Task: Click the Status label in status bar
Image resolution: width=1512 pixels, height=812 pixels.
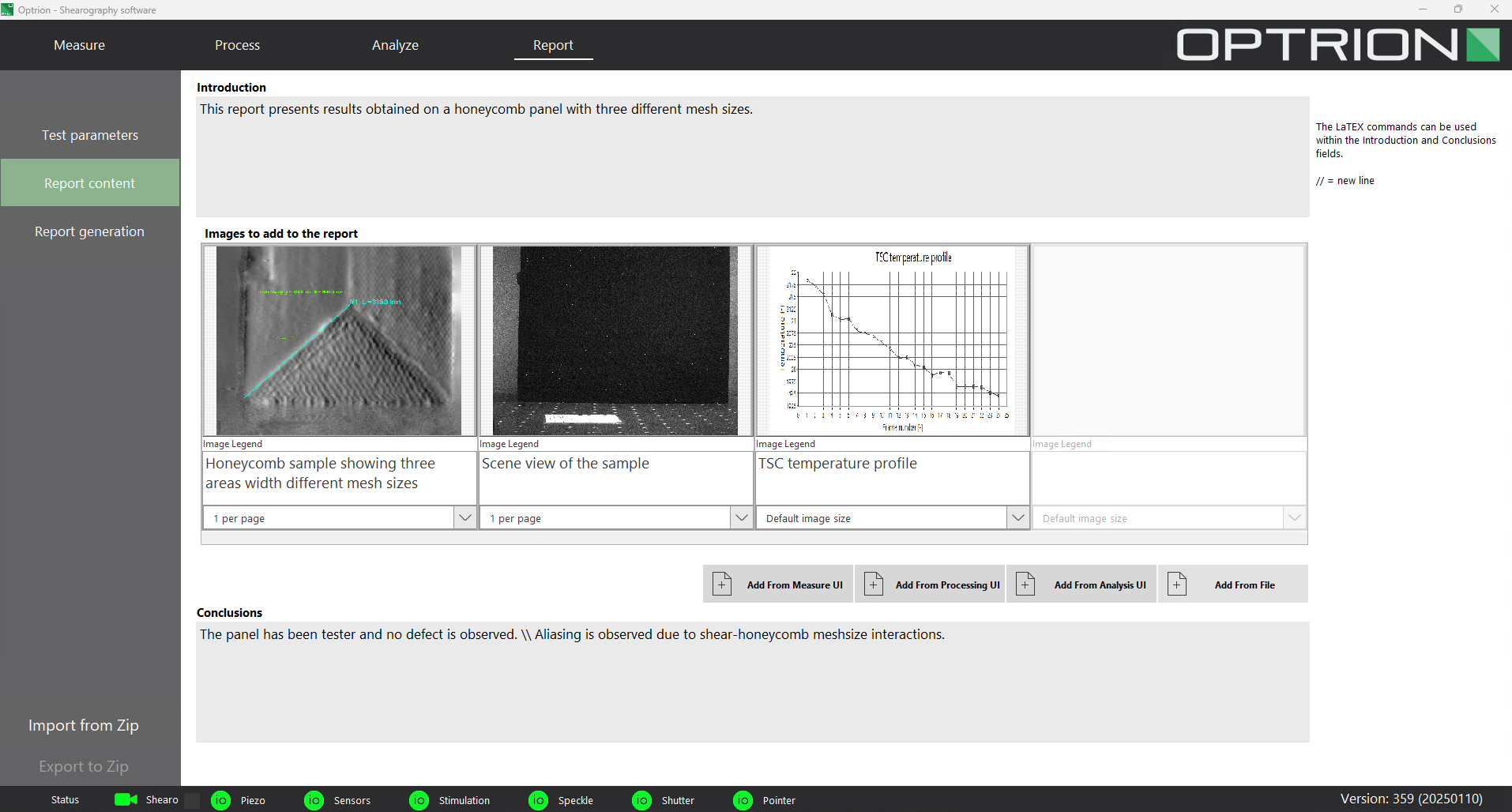Action: point(65,800)
